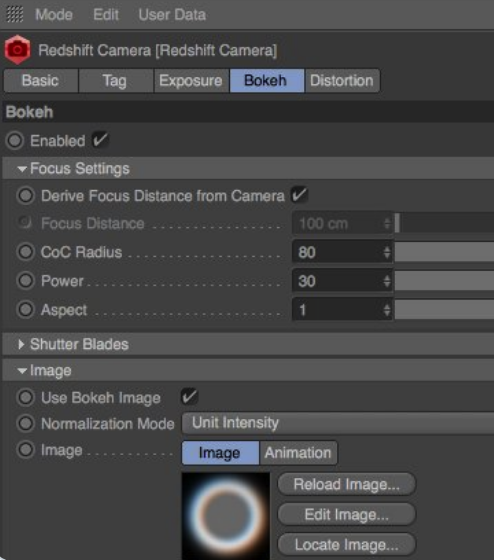Image resolution: width=494 pixels, height=560 pixels.
Task: Switch to the Distortion tab
Action: (342, 81)
